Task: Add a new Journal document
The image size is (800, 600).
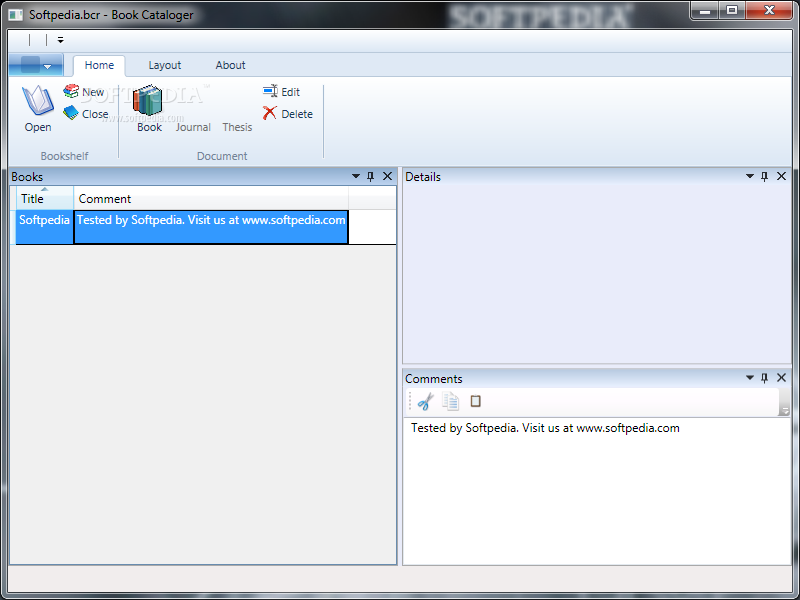Action: point(193,127)
